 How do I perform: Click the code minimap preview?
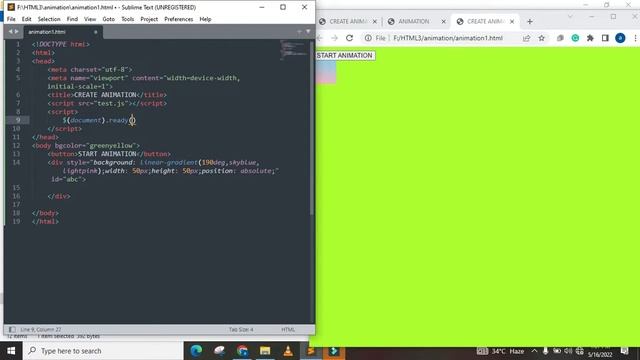[293, 50]
